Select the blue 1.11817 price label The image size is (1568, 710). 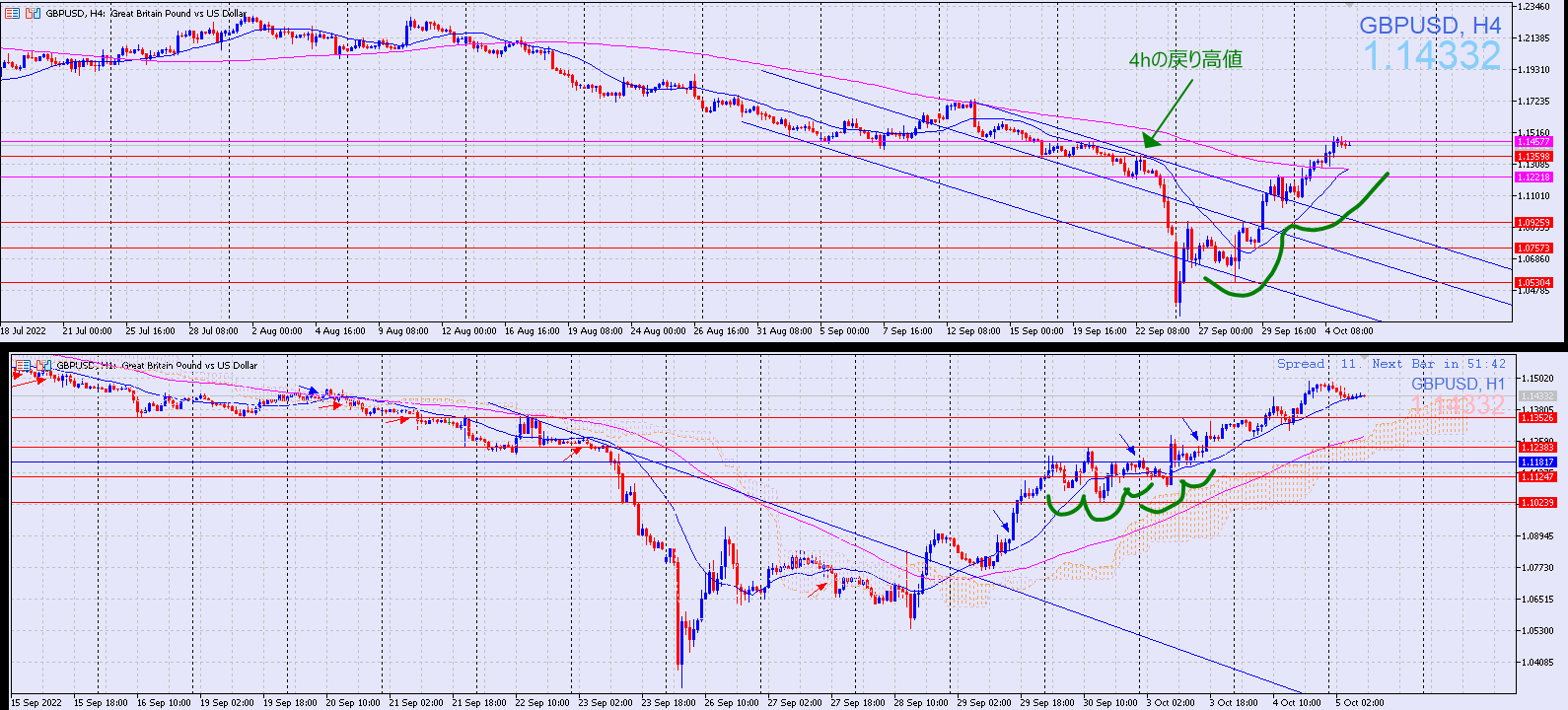coord(1537,462)
